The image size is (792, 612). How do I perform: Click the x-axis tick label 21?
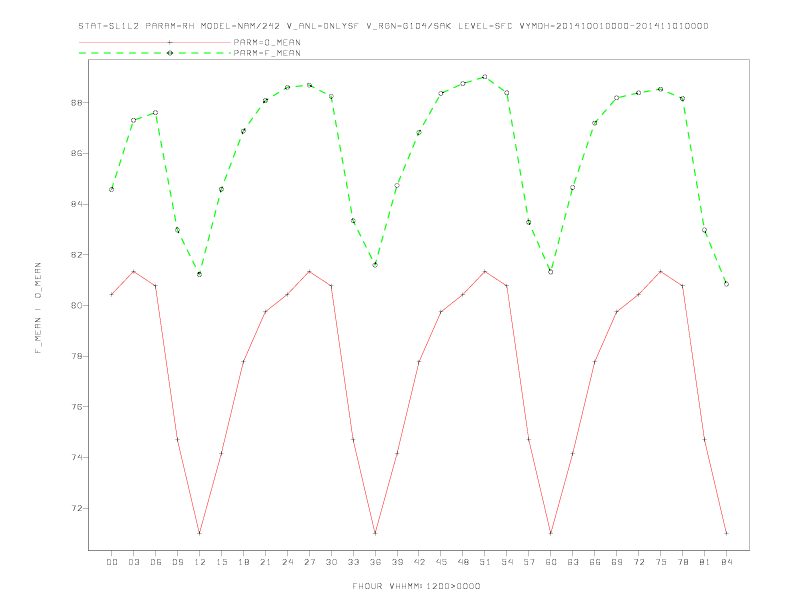pos(265,562)
